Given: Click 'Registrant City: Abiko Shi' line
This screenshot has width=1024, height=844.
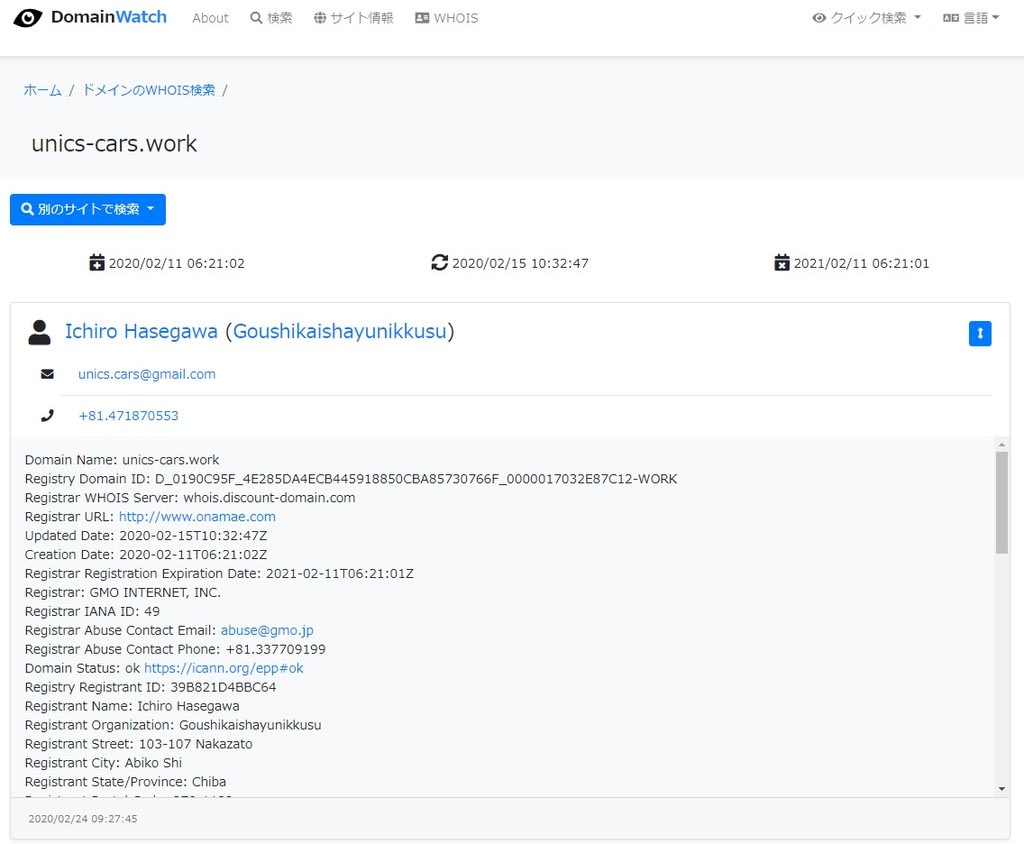Looking at the screenshot, I should (x=103, y=763).
